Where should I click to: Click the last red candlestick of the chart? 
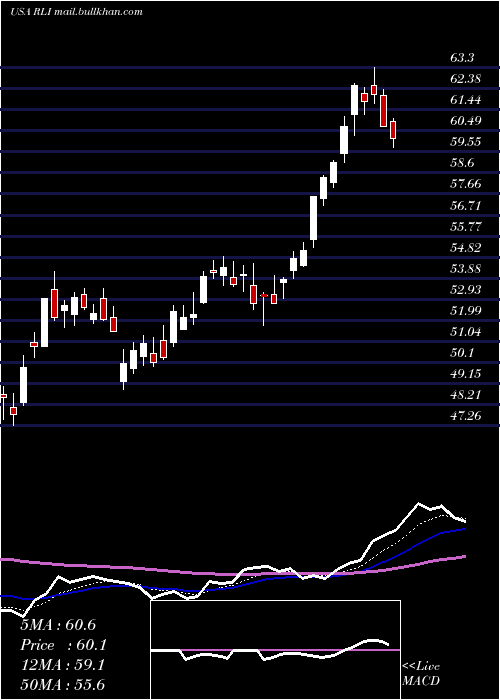click(x=393, y=131)
